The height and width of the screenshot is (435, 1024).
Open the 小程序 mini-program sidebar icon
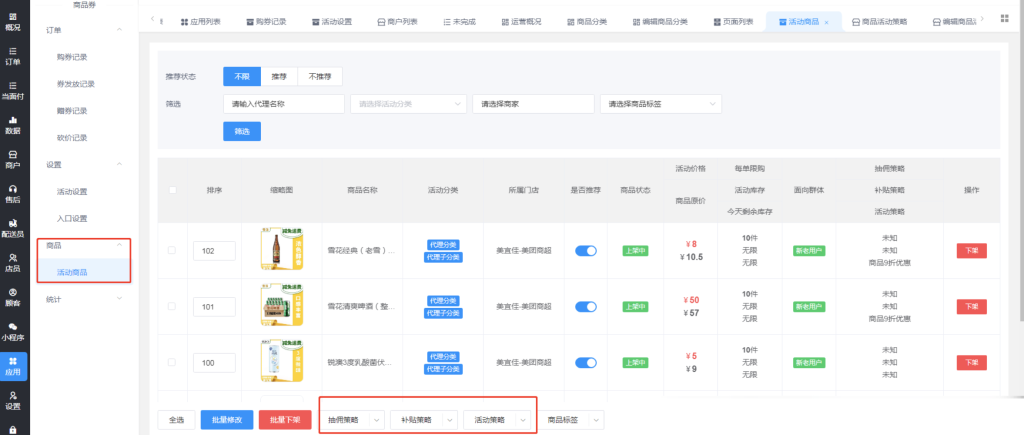click(13, 331)
